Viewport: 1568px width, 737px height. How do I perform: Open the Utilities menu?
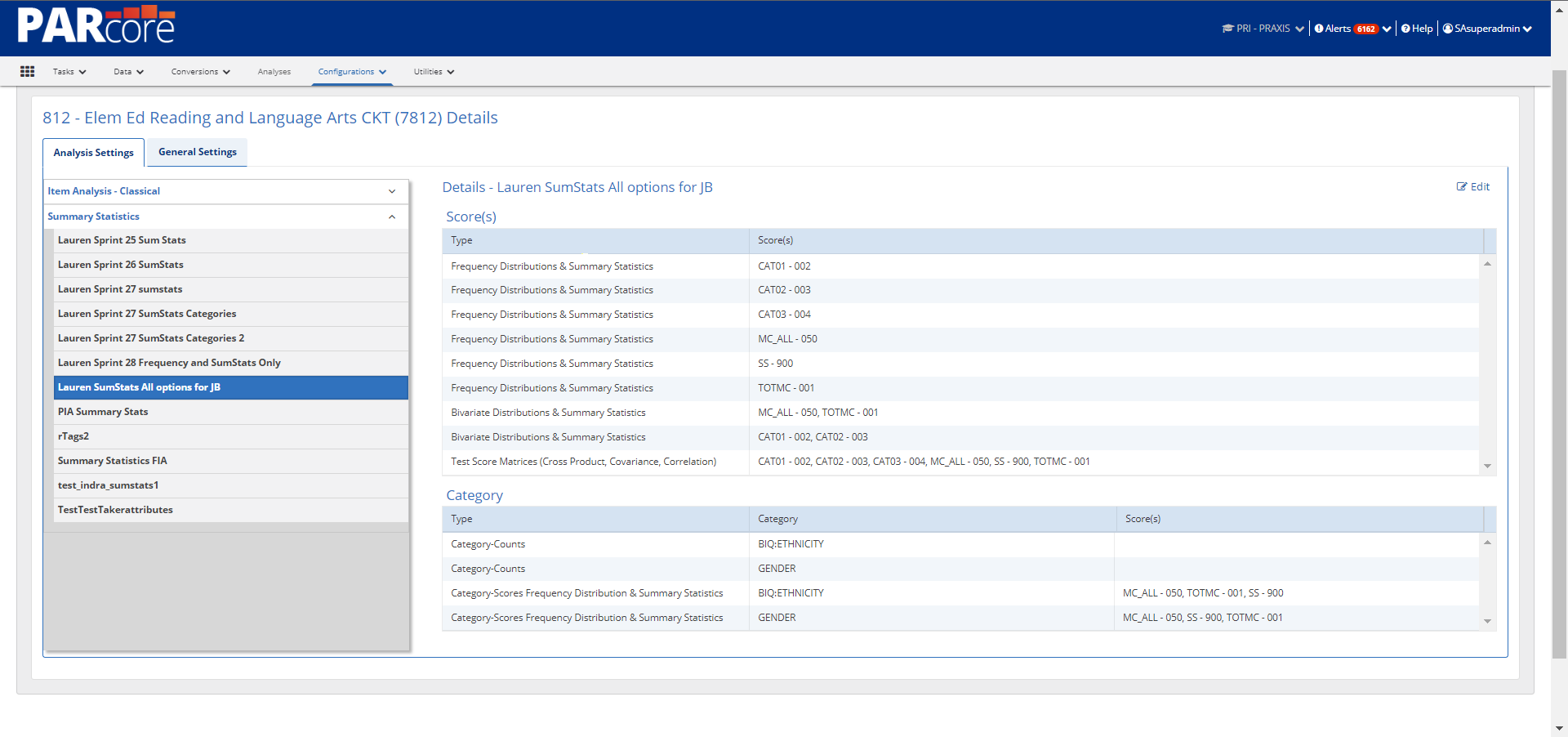pos(434,72)
